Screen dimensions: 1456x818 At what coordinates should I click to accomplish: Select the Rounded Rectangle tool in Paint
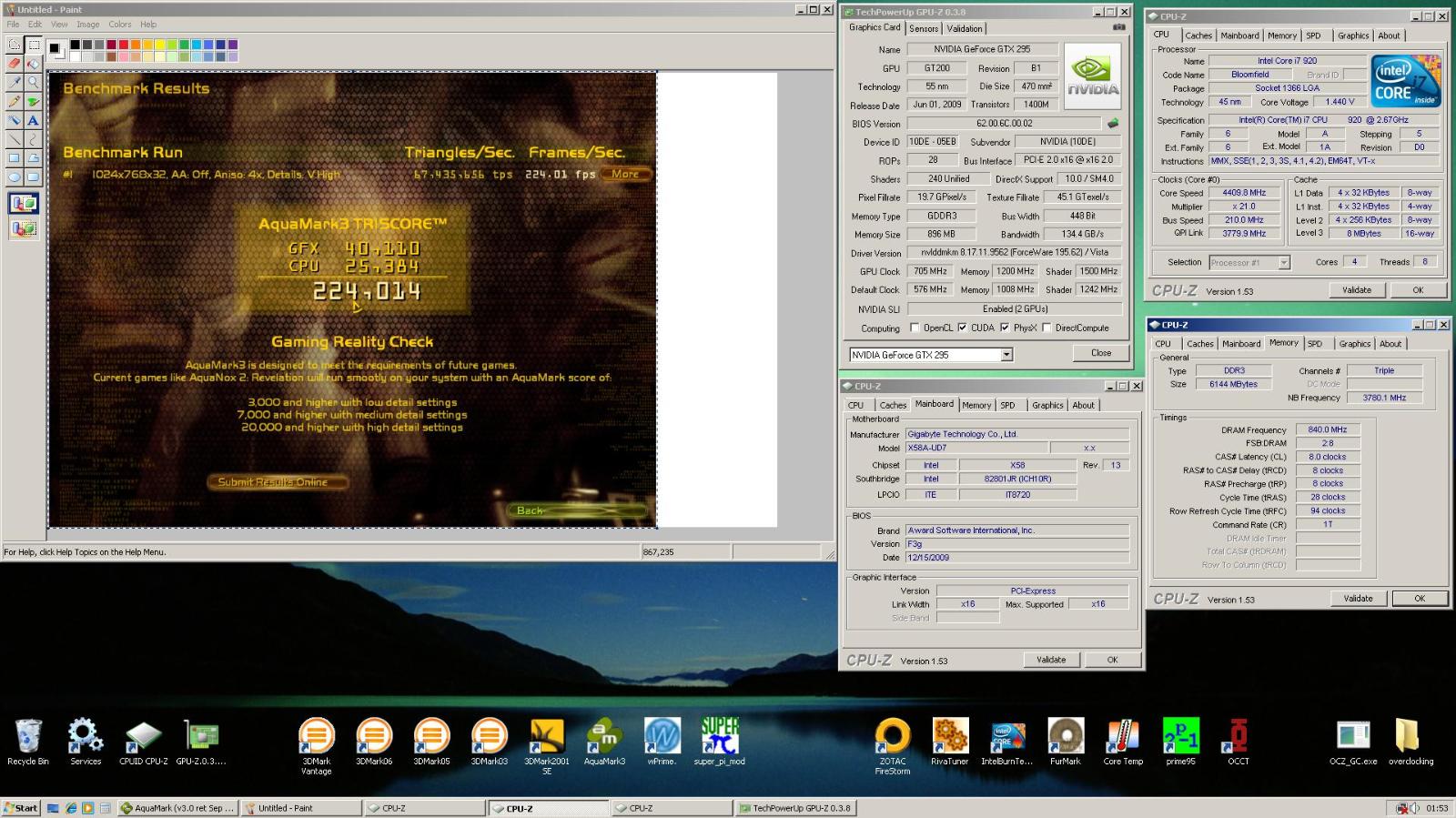34,177
